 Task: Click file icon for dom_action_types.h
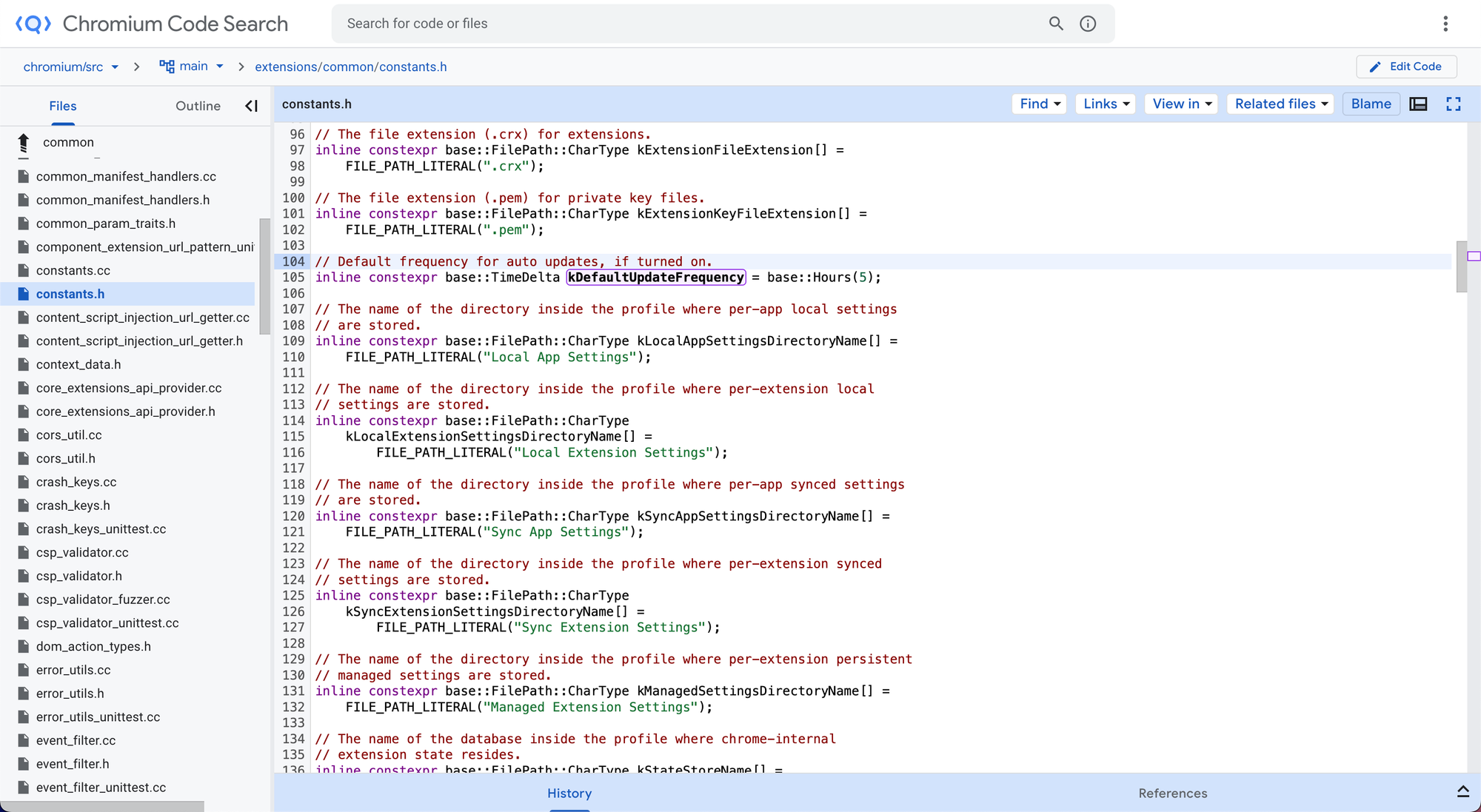coord(24,646)
